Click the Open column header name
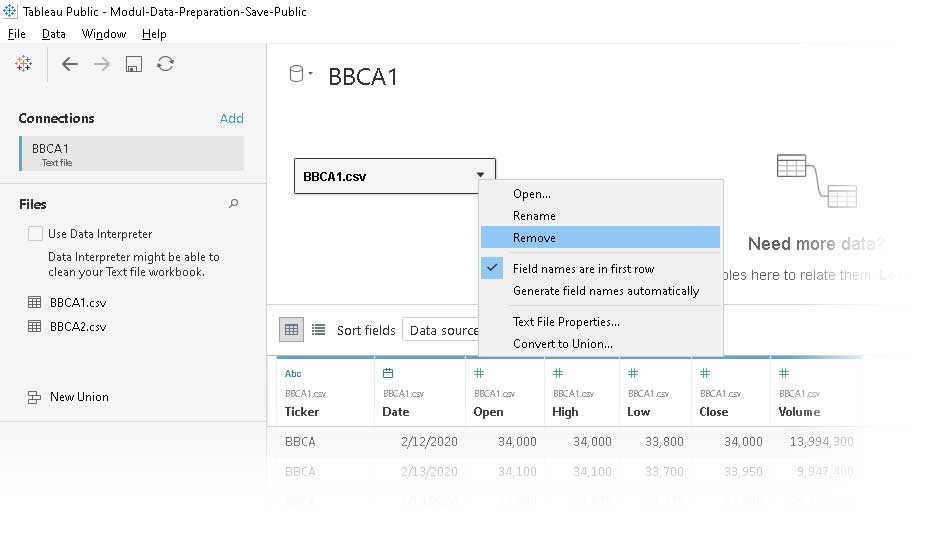 pos(488,412)
